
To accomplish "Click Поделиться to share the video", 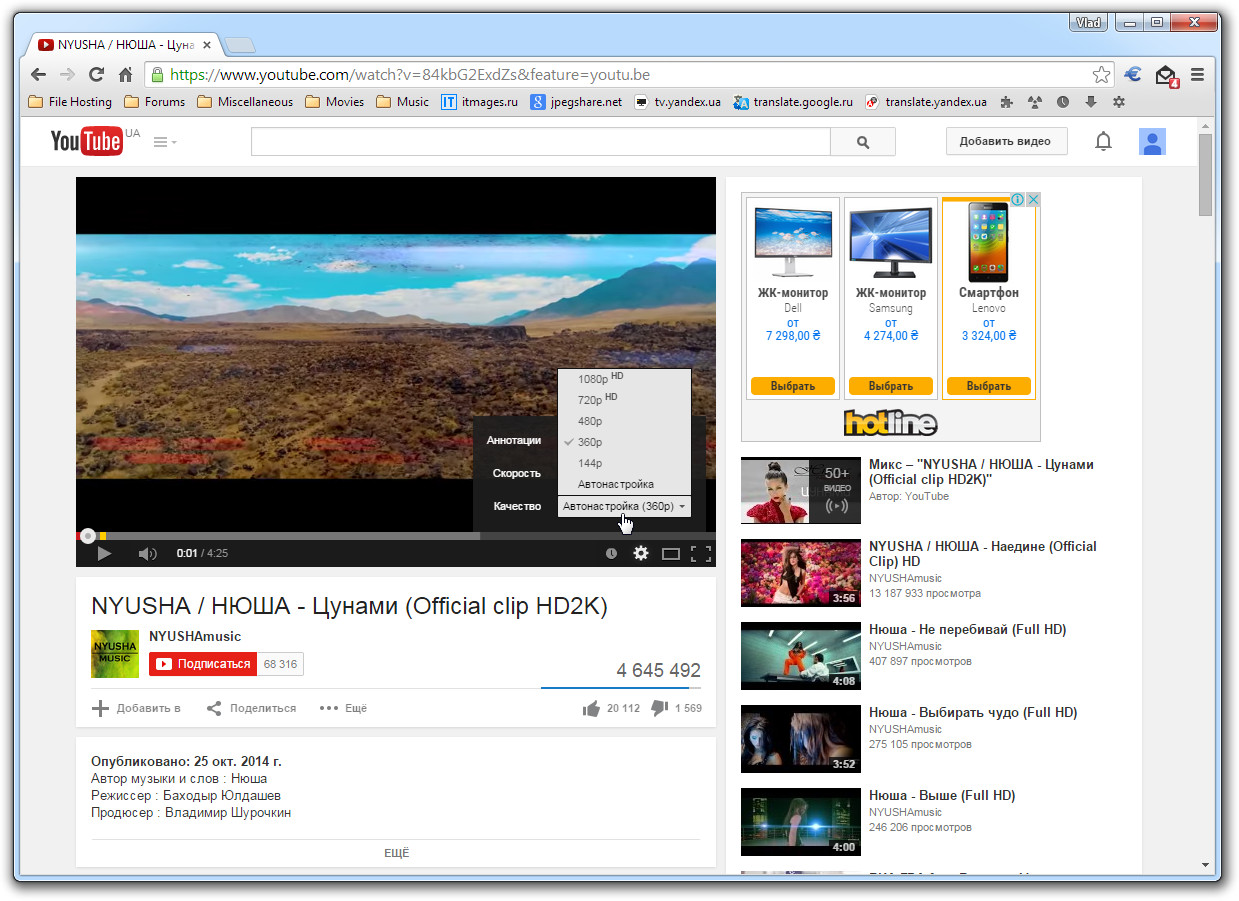I will [251, 708].
